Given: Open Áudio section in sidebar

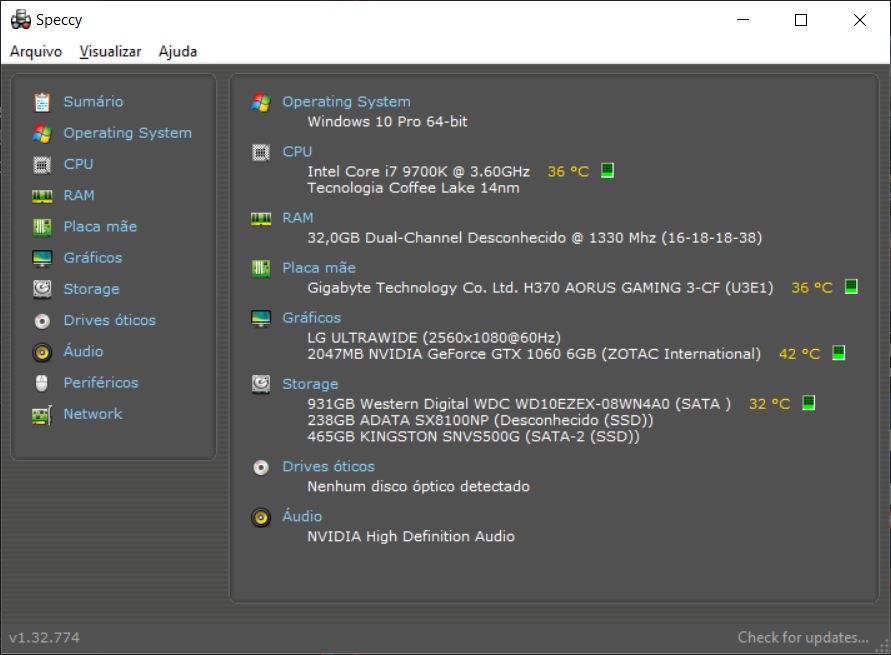Looking at the screenshot, I should 84,352.
